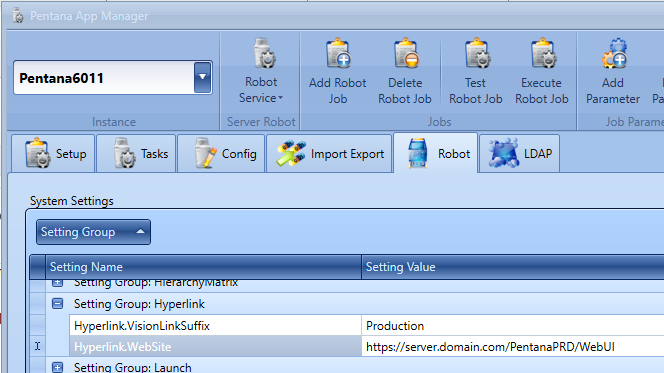664x373 pixels.
Task: Click the Pentana App Manager title icon
Action: click(x=18, y=16)
